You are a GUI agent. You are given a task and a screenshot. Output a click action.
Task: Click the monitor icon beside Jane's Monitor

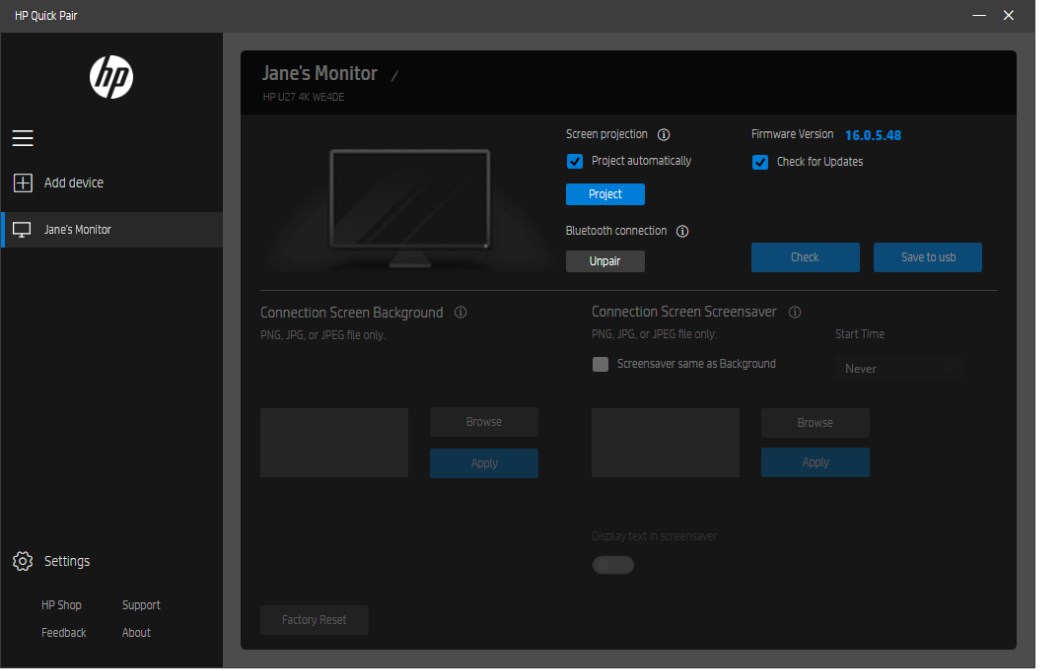point(22,230)
